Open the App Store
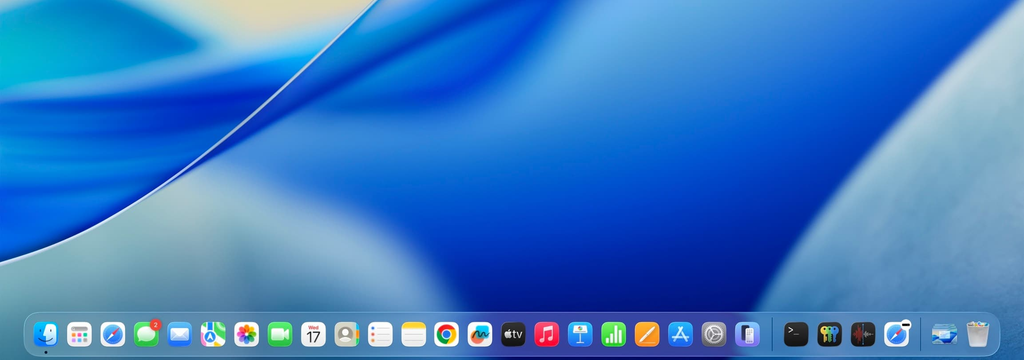This screenshot has height=360, width=1024. click(x=680, y=335)
